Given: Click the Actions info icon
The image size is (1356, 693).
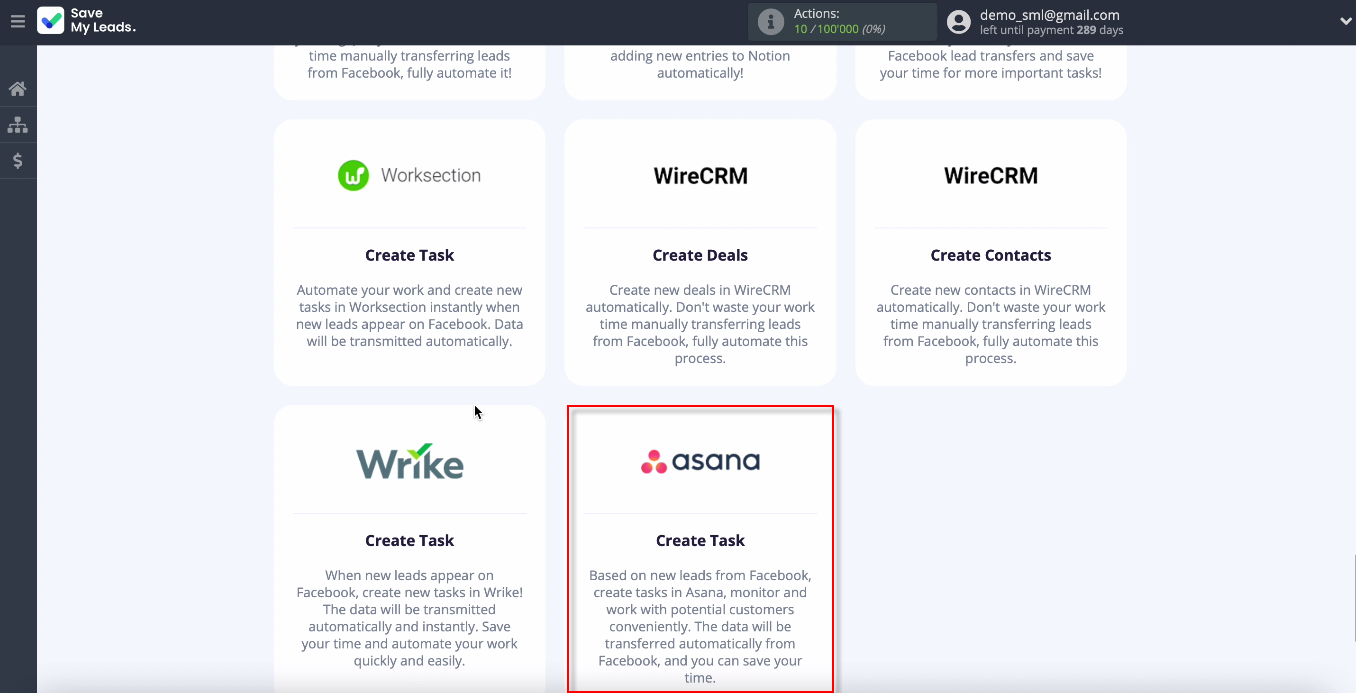Looking at the screenshot, I should tap(770, 21).
